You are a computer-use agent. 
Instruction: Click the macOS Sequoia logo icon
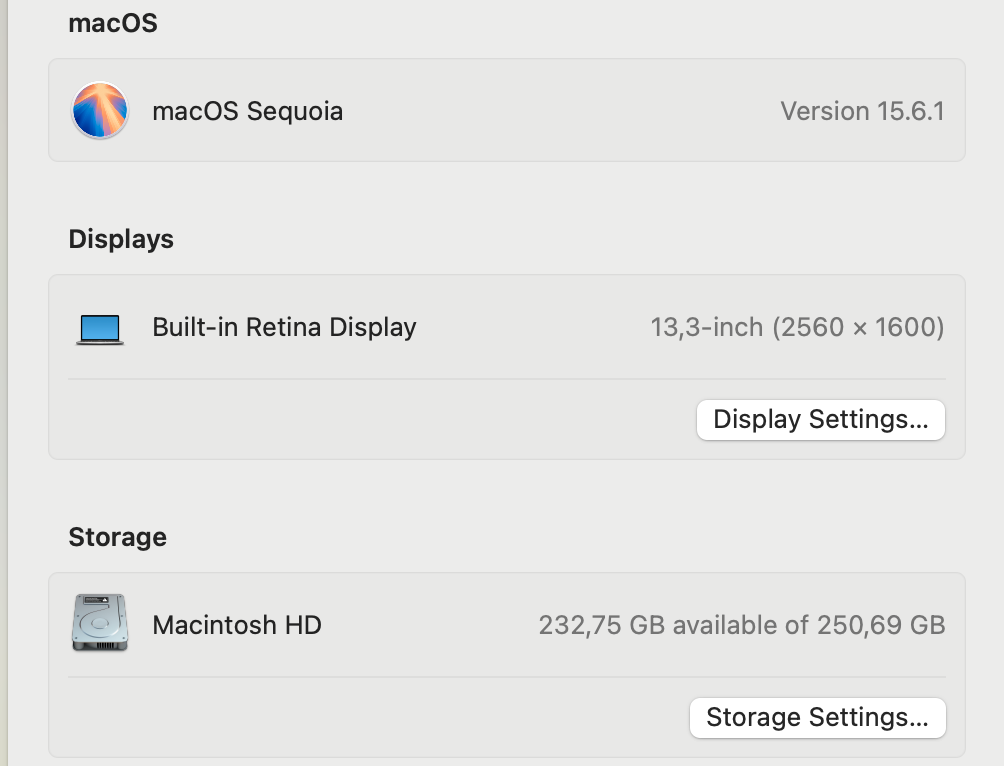coord(100,110)
